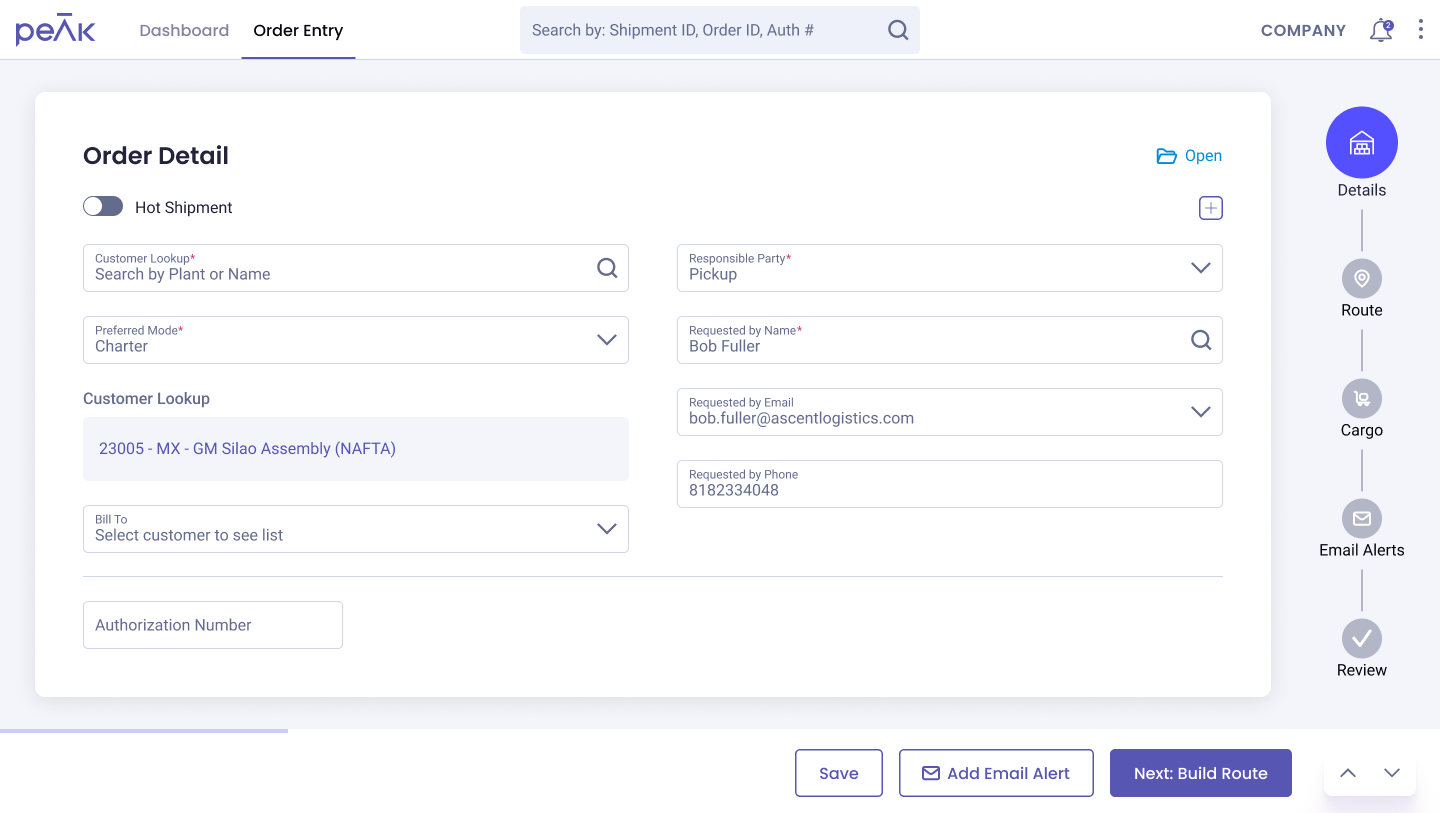This screenshot has height=813, width=1440.
Task: Focus the Customer Lookup search field
Action: coord(356,268)
